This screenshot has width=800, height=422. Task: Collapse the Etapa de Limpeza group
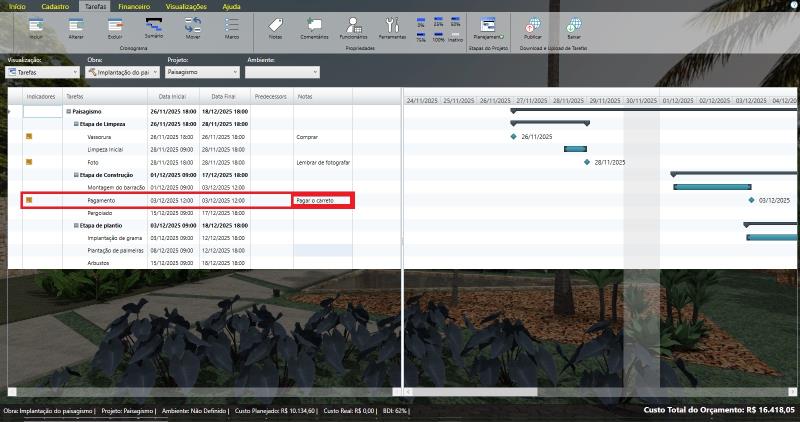76,123
